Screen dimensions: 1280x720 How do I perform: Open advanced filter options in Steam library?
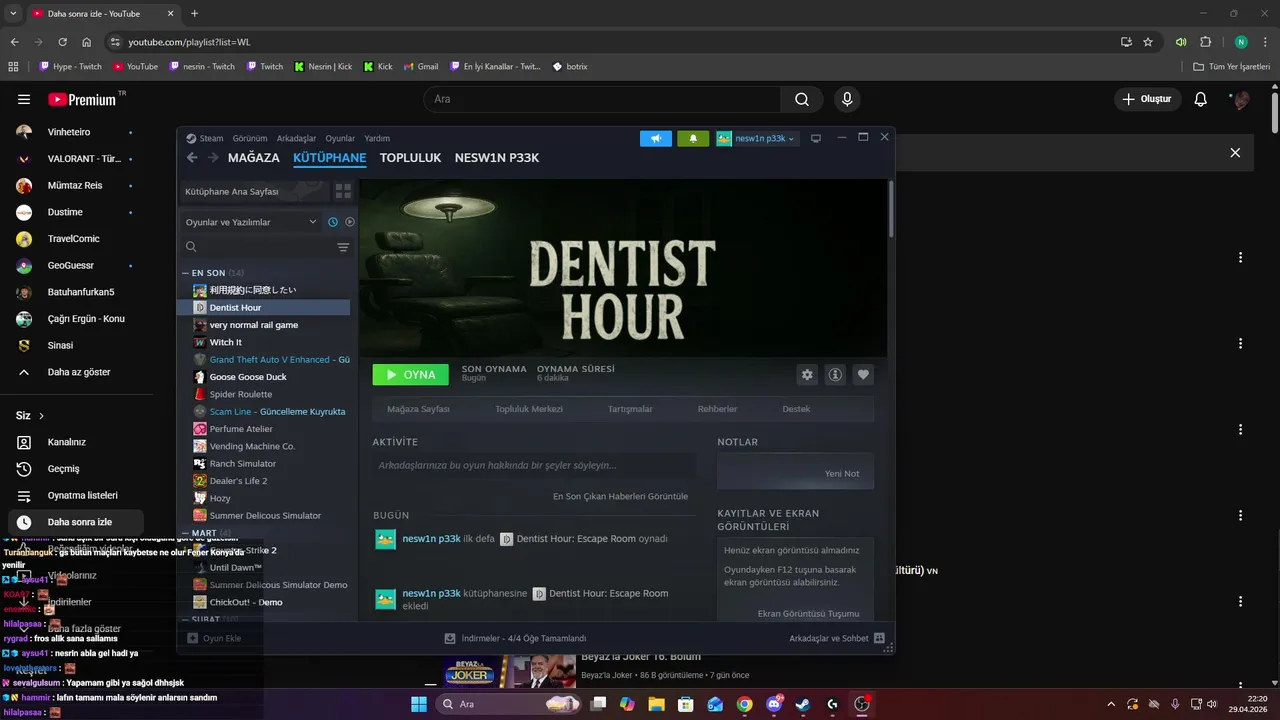coord(343,247)
